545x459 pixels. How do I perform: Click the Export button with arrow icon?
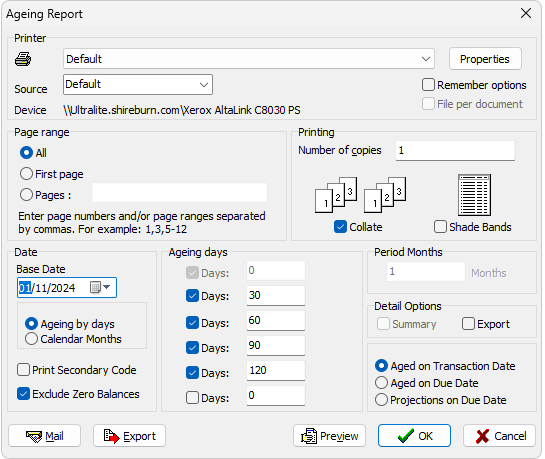click(129, 436)
